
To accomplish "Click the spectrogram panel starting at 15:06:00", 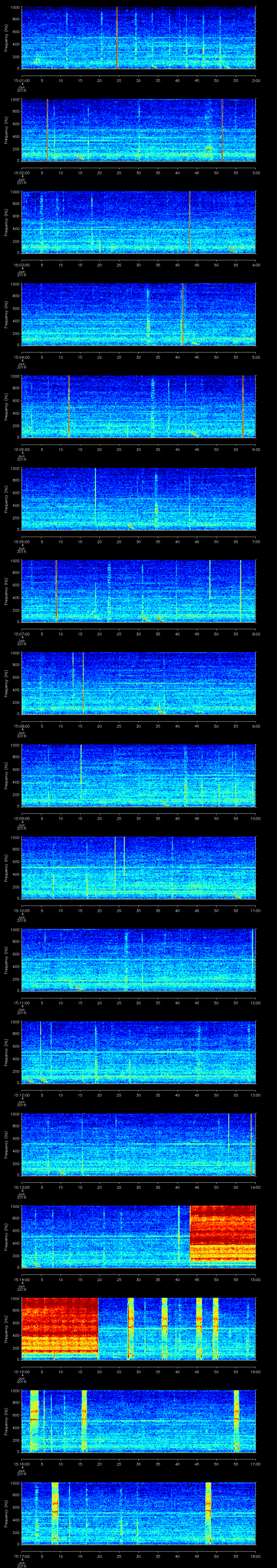I will [139, 499].
